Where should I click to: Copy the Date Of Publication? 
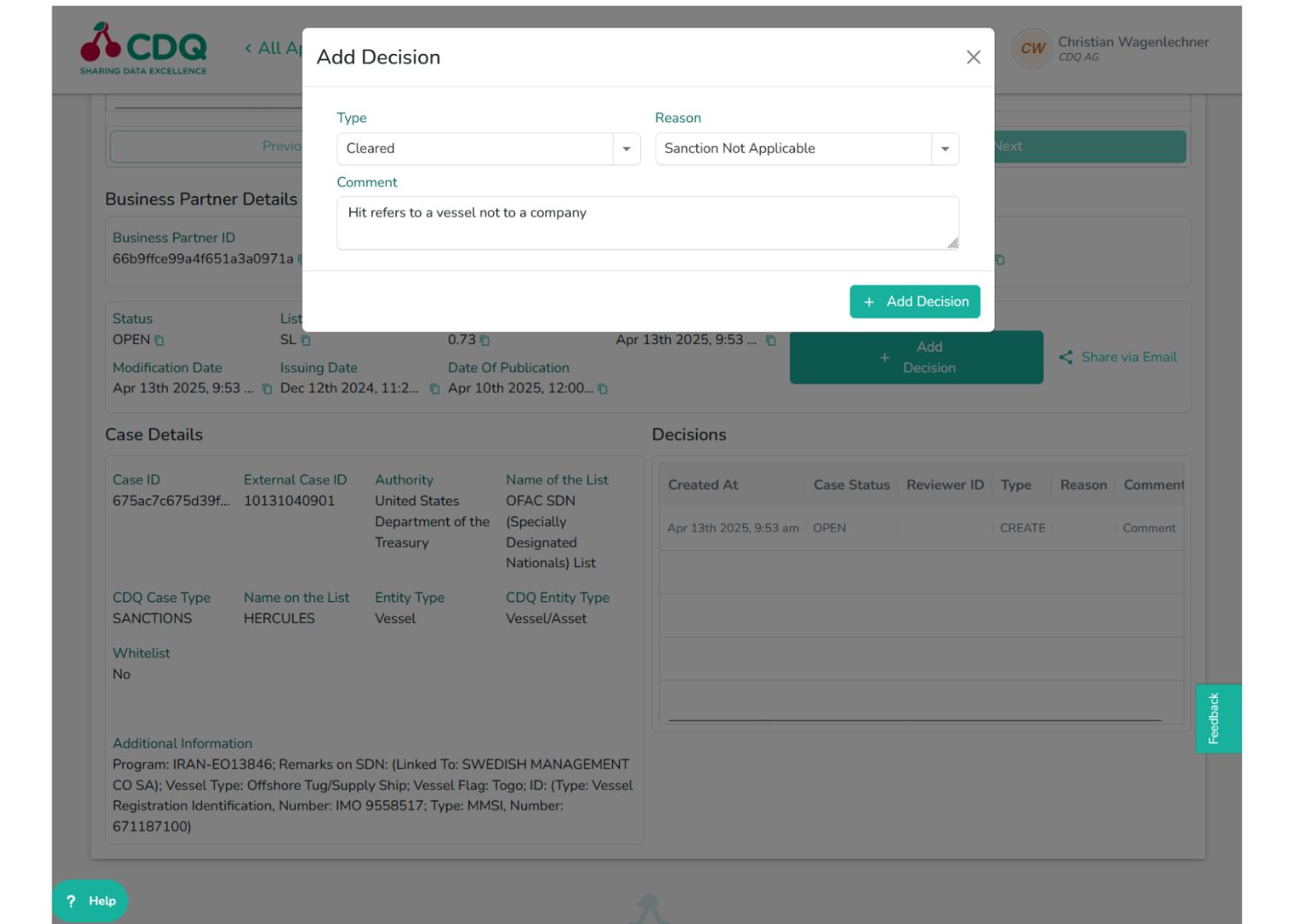click(602, 388)
